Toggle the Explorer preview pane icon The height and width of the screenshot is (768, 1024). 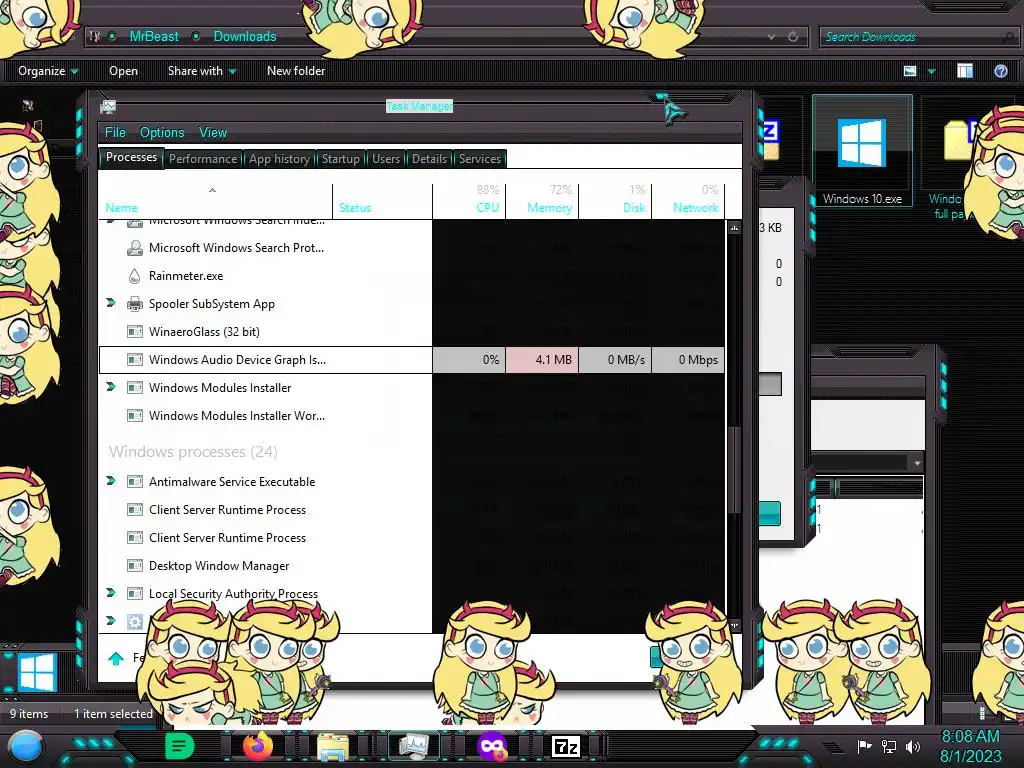tap(965, 71)
